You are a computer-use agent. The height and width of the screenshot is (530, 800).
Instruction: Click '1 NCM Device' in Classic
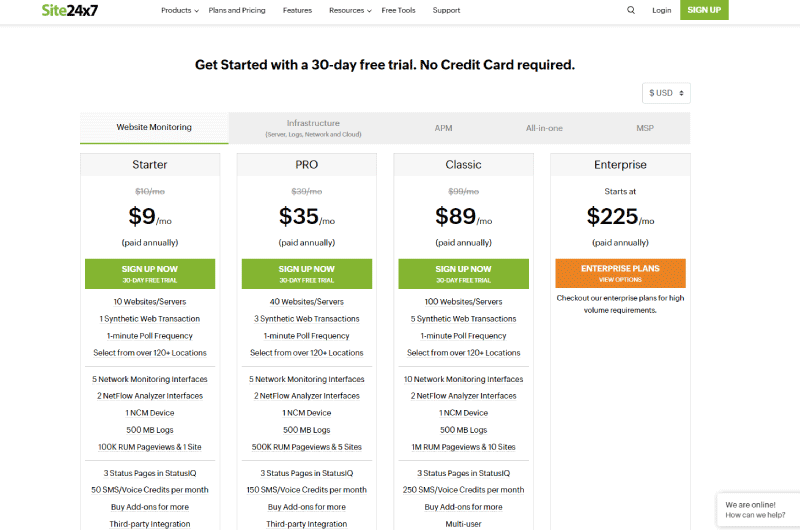point(463,413)
